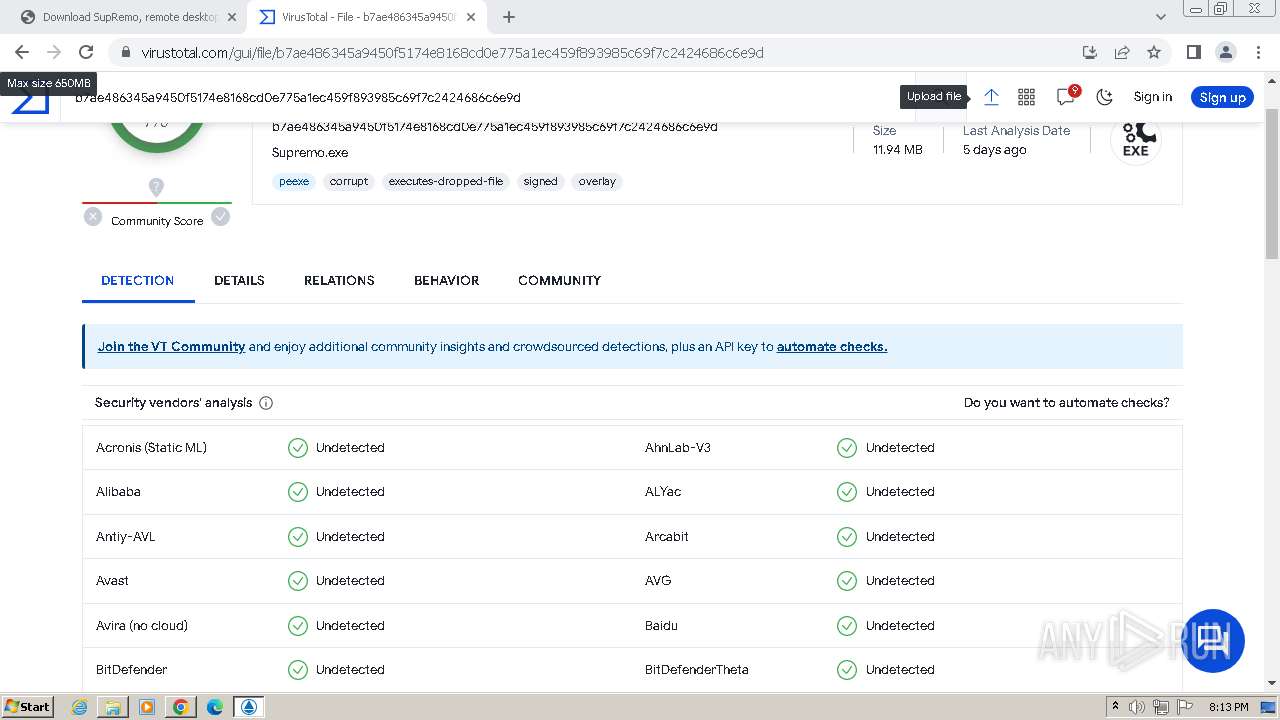The height and width of the screenshot is (720, 1280).
Task: Click the 11.94 MB size value
Action: pyautogui.click(x=897, y=150)
